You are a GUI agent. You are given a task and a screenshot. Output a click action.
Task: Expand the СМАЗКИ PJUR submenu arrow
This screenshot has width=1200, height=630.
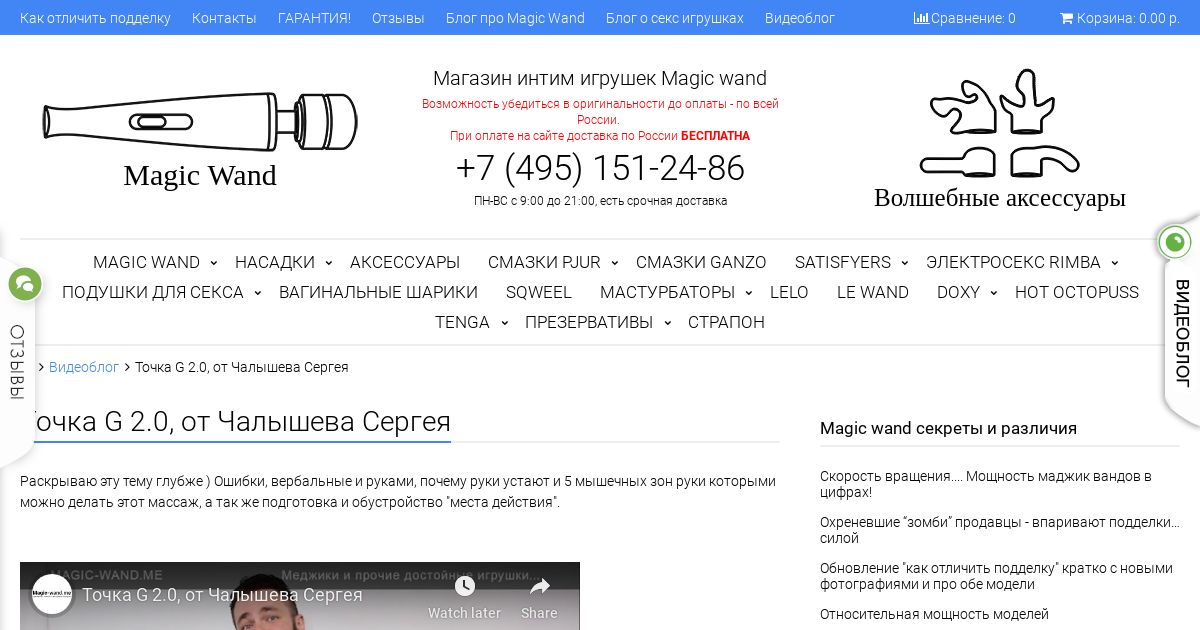point(614,263)
